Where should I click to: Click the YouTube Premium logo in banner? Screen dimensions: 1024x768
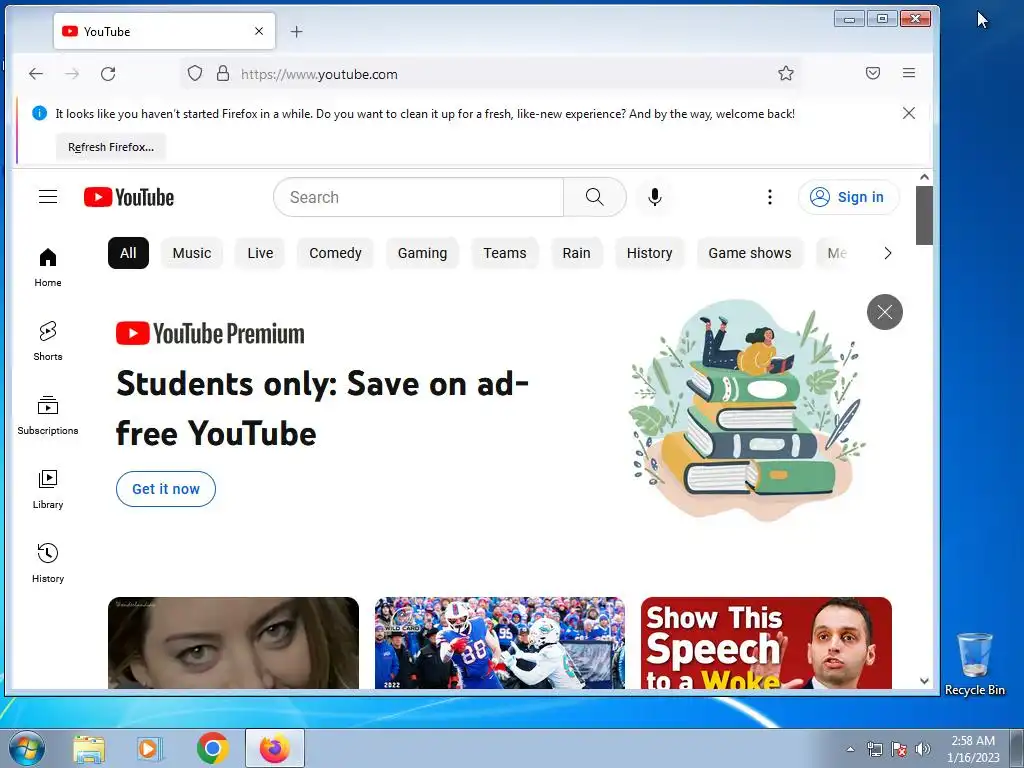(x=210, y=333)
